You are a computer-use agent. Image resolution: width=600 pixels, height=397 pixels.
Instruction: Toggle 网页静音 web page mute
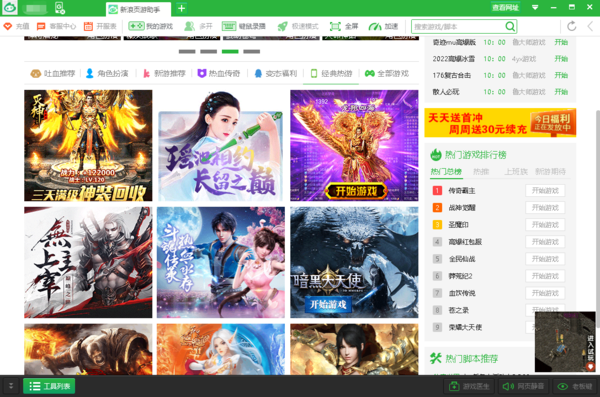tap(523, 386)
